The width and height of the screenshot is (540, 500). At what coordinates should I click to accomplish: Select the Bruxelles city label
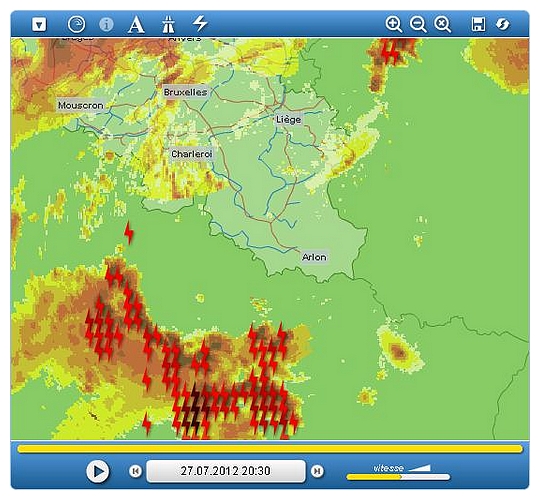point(185,92)
